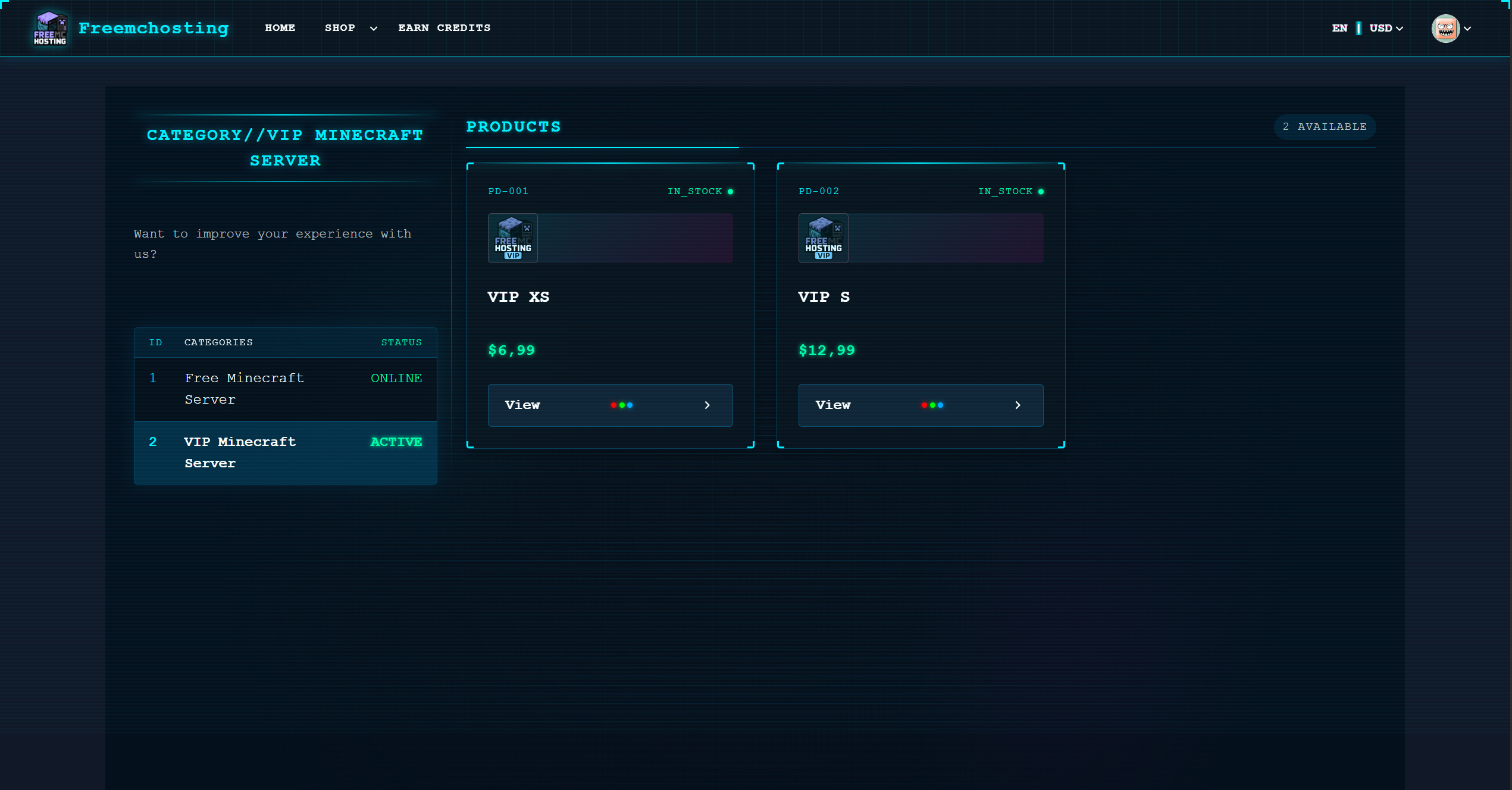Click the VIP S product logo thumbnail

(x=823, y=238)
